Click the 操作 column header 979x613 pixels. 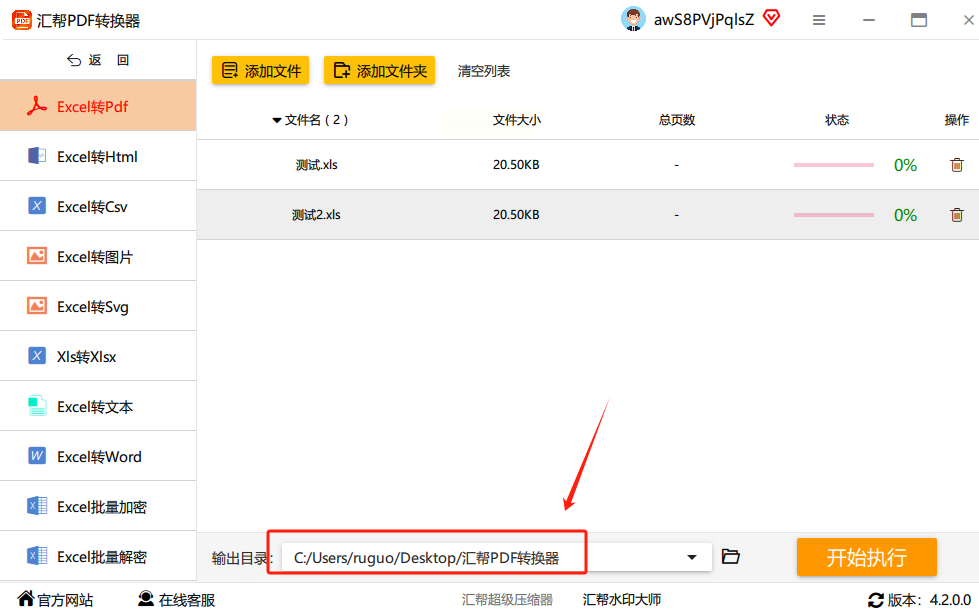957,120
